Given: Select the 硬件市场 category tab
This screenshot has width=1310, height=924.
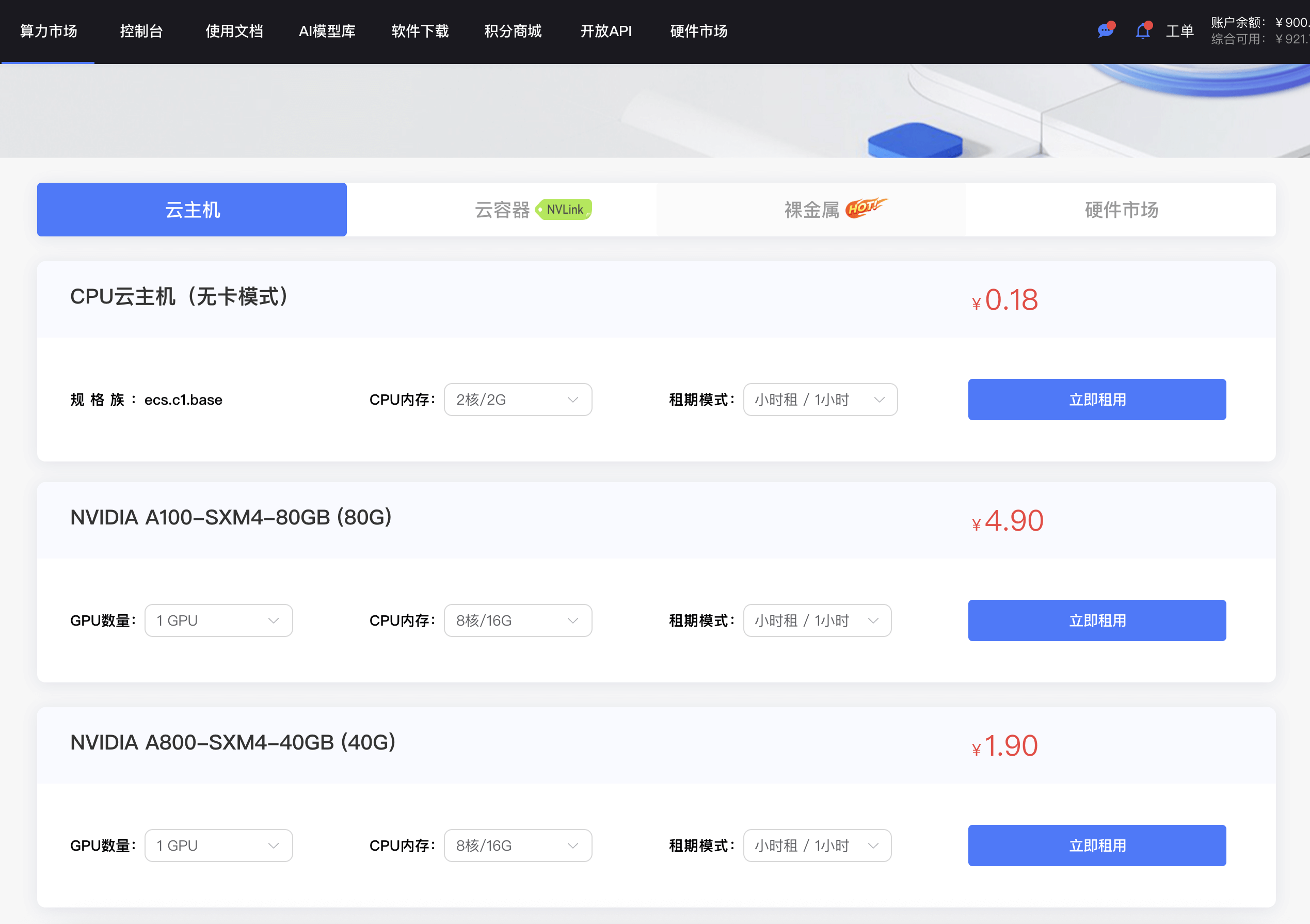Looking at the screenshot, I should point(1121,210).
